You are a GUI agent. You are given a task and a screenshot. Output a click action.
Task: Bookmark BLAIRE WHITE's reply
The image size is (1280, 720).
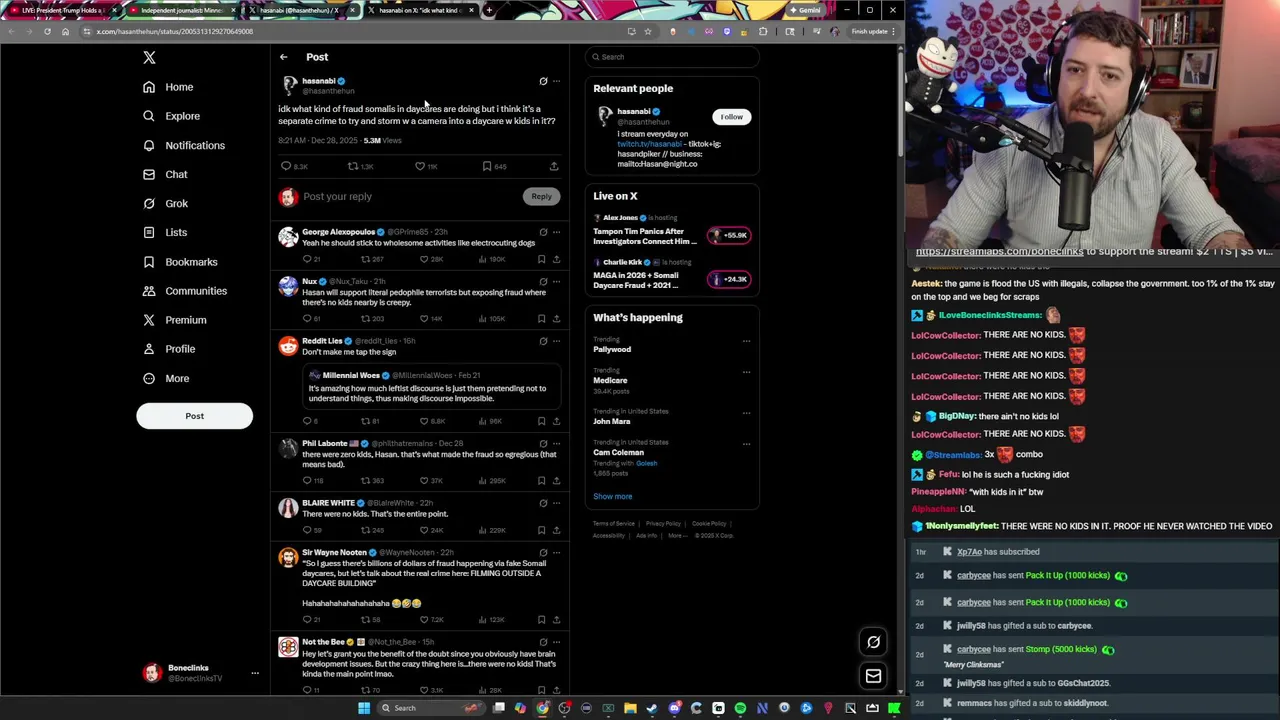point(541,530)
